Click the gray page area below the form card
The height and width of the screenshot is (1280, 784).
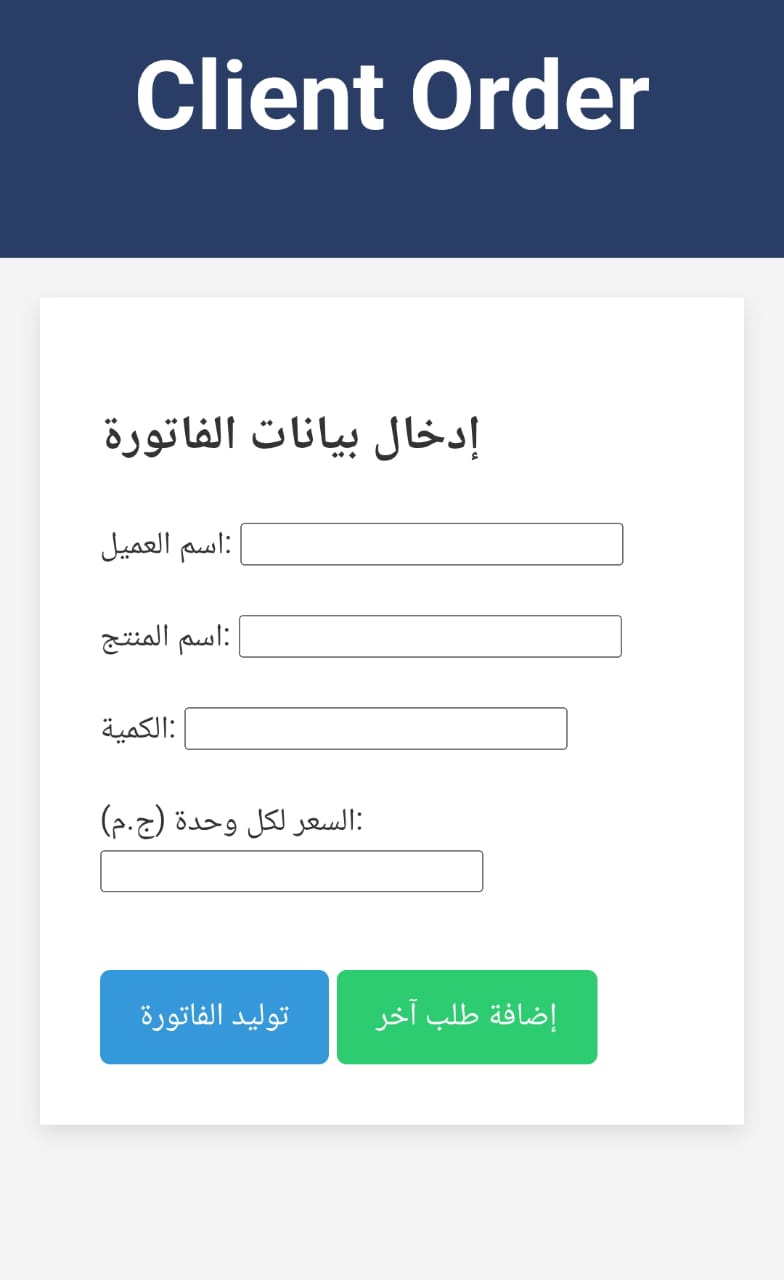392,1200
